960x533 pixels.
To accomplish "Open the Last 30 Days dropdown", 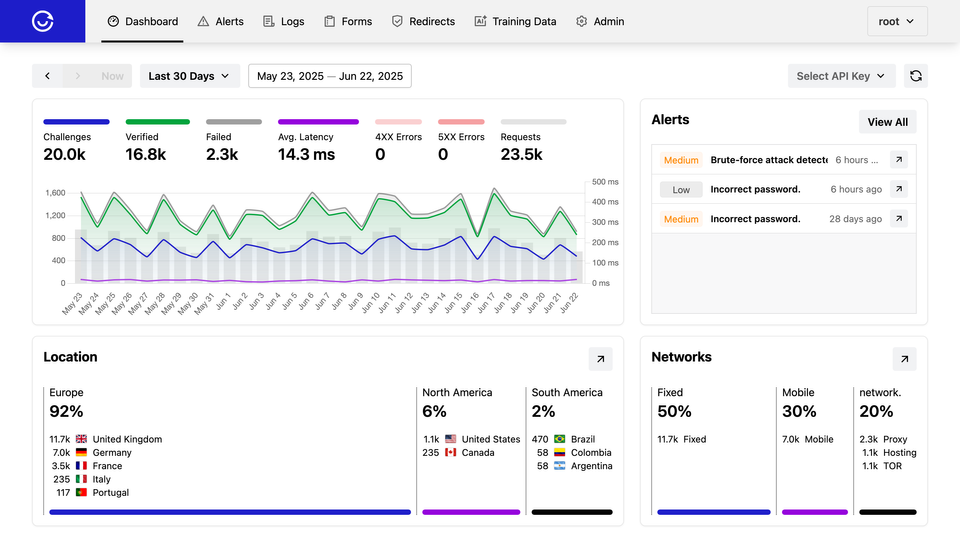I will [189, 76].
